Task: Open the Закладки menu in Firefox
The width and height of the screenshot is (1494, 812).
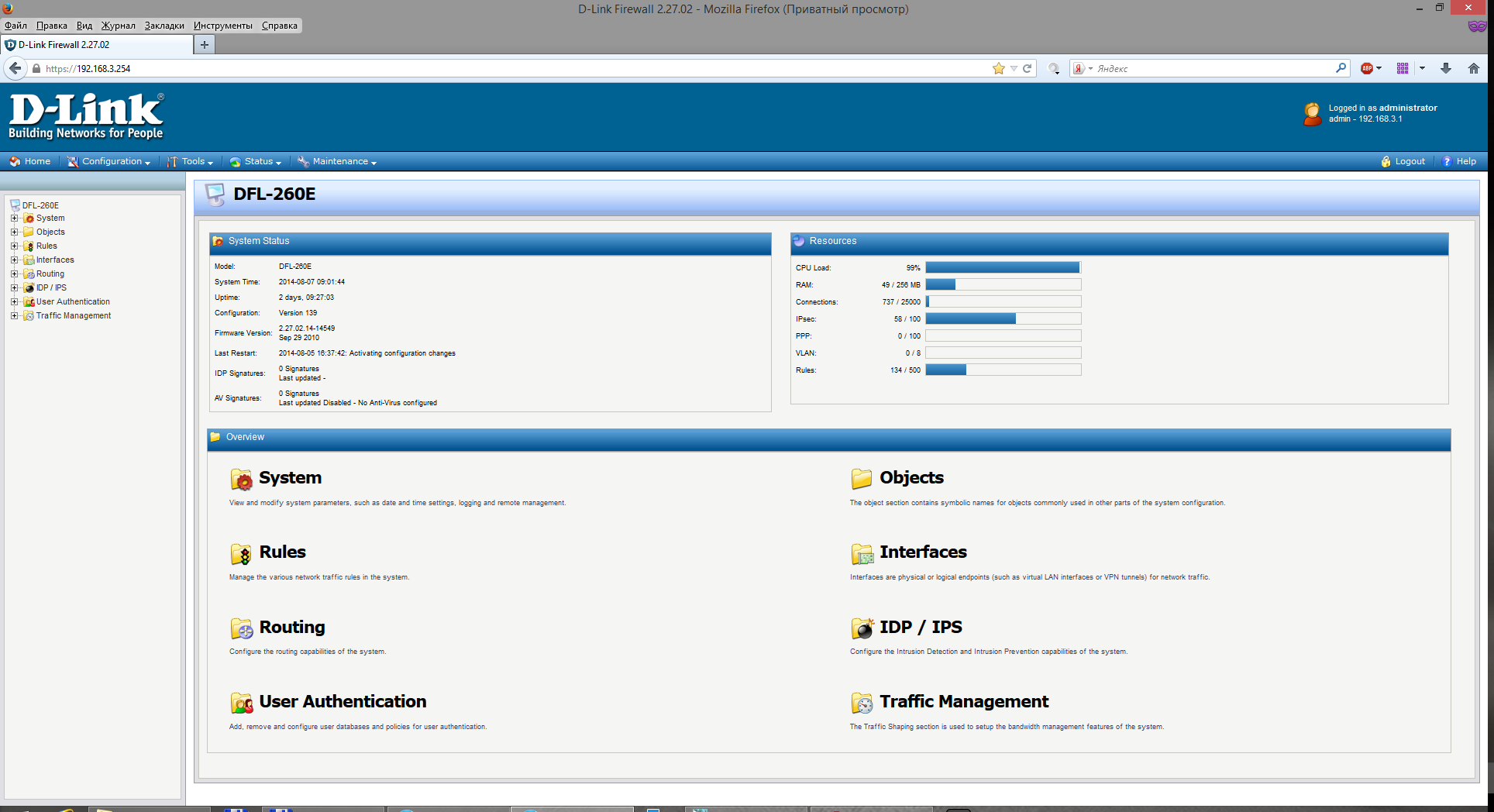Action: pyautogui.click(x=164, y=26)
